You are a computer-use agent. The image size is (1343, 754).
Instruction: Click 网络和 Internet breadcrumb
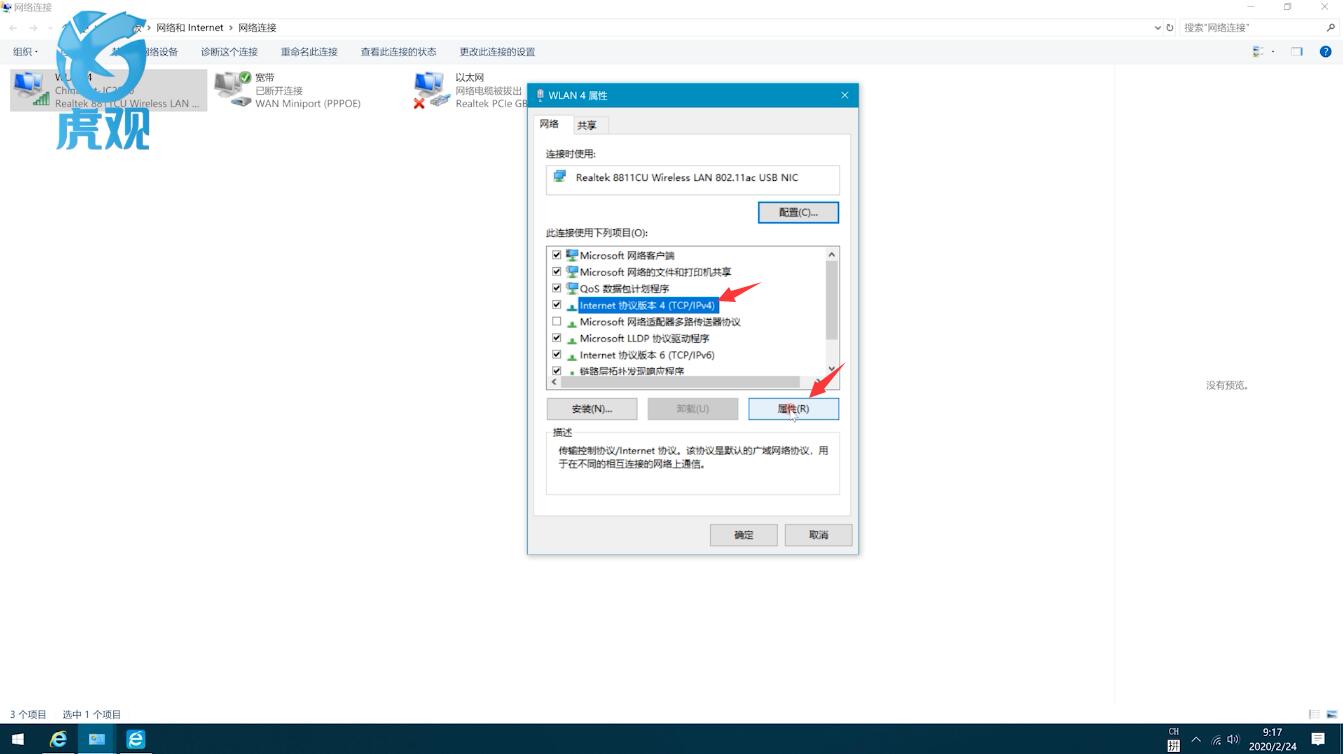click(190, 28)
